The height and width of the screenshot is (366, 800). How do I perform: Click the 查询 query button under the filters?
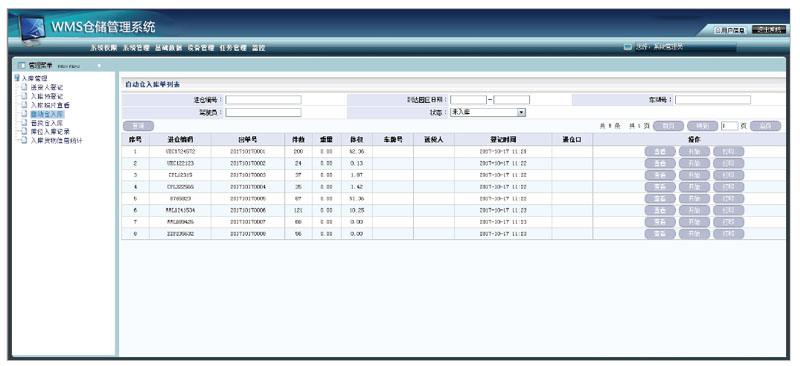point(138,126)
